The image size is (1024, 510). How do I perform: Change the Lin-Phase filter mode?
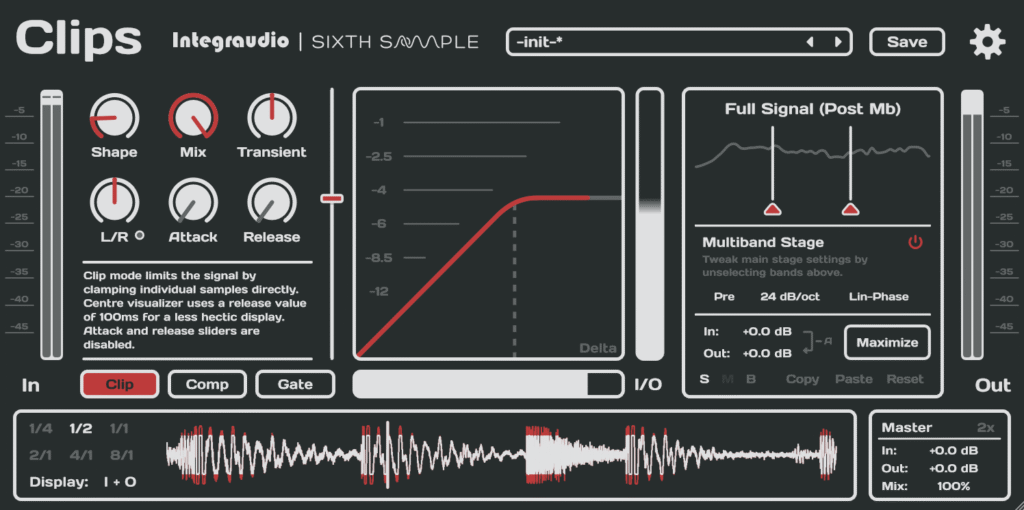880,296
